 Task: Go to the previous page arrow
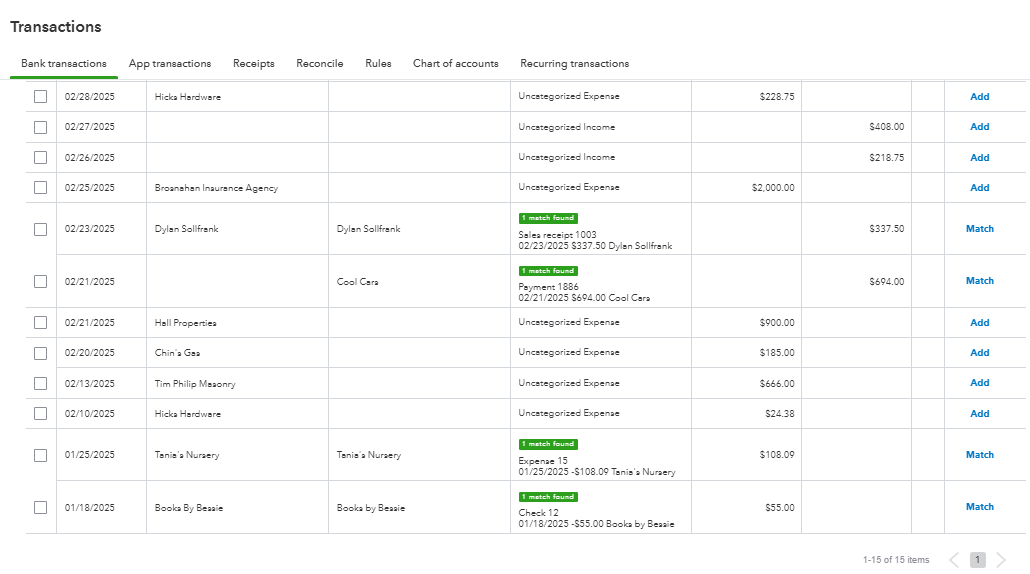pyautogui.click(x=954, y=560)
